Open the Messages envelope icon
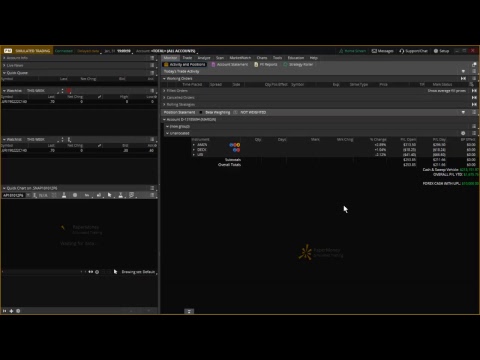 pos(382,51)
